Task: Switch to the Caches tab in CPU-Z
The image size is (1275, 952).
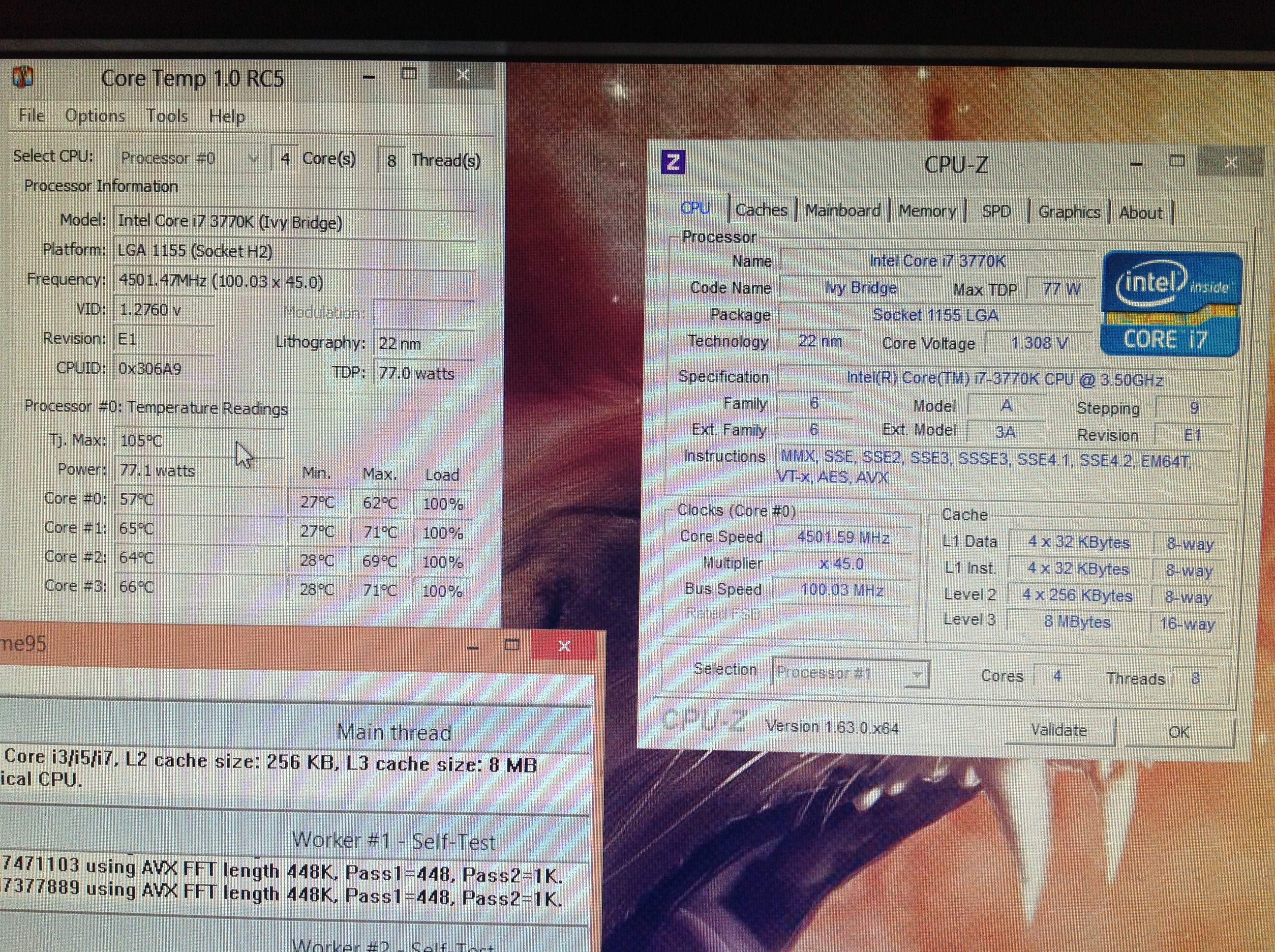Action: [761, 210]
